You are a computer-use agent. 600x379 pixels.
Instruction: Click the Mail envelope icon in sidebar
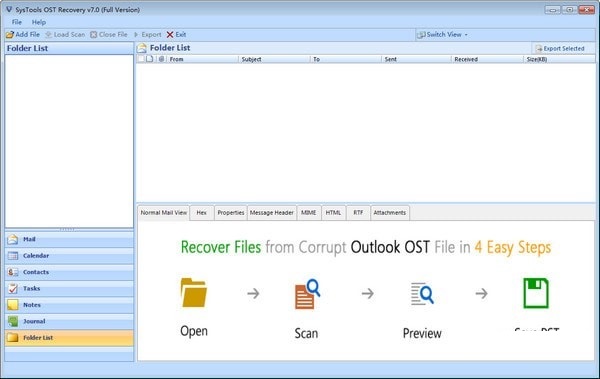(x=13, y=239)
